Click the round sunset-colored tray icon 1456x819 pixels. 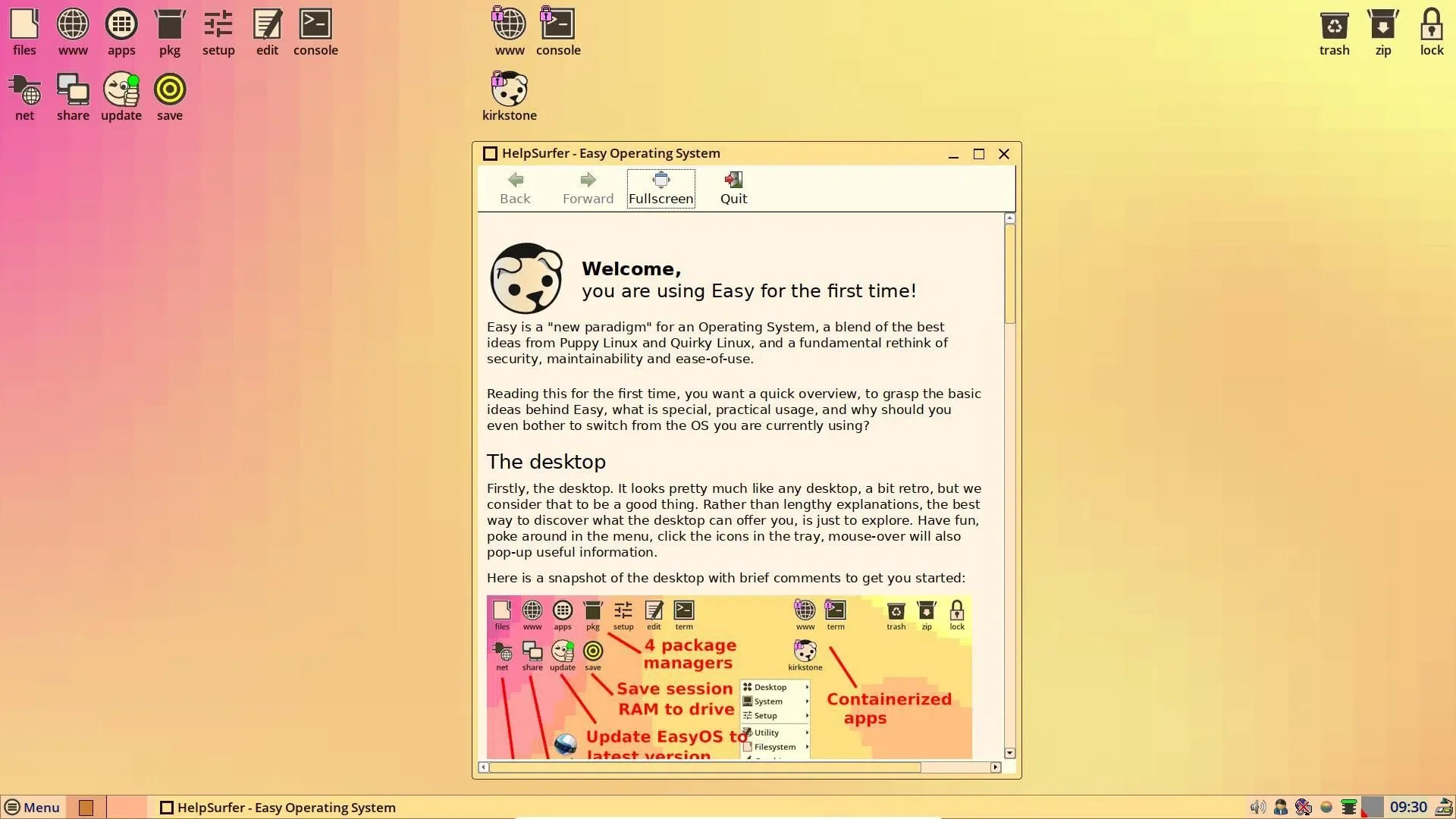click(1326, 808)
